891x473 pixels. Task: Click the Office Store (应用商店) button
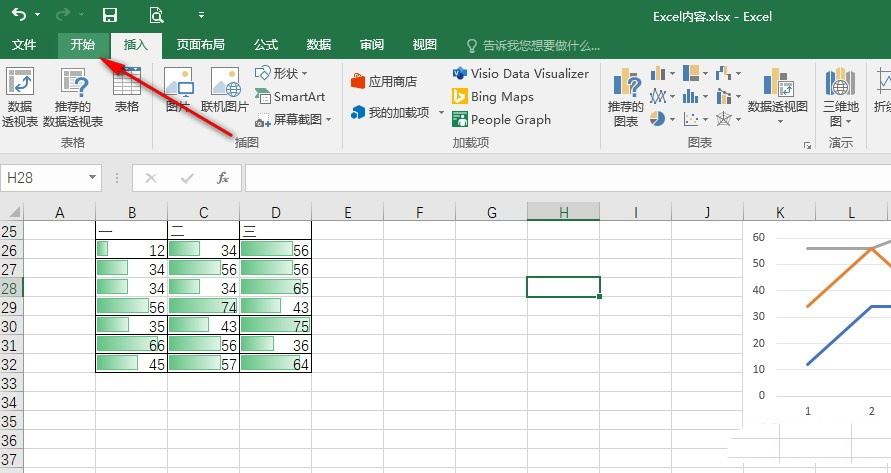click(384, 82)
